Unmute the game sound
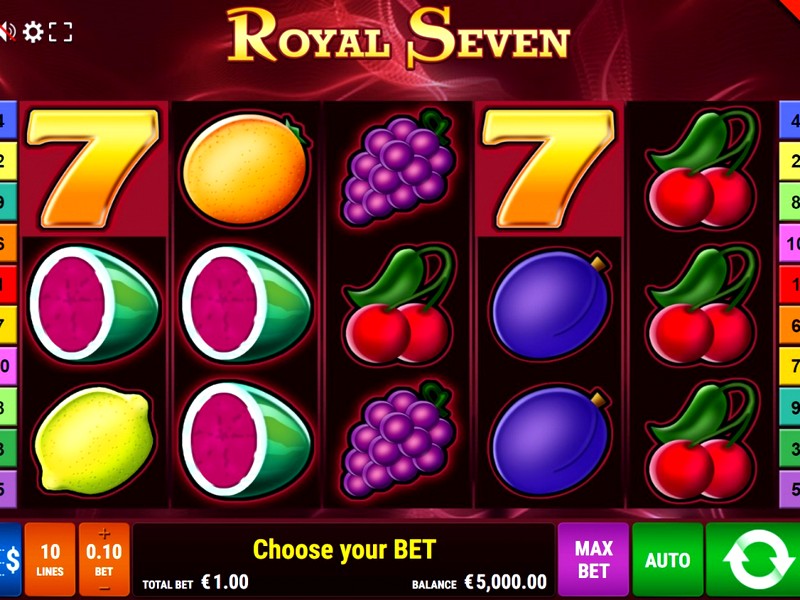The width and height of the screenshot is (800, 600). pos(7,32)
